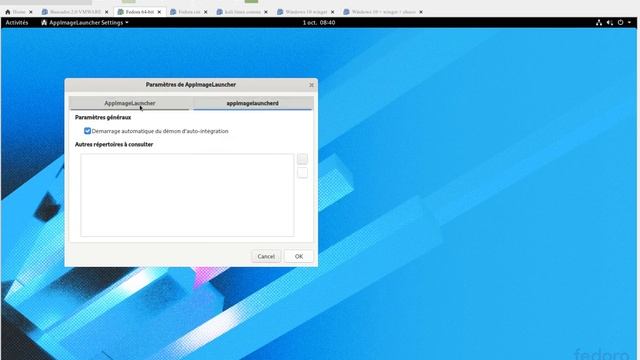This screenshot has height=360, width=640.
Task: Click the Cancel button
Action: pos(266,256)
